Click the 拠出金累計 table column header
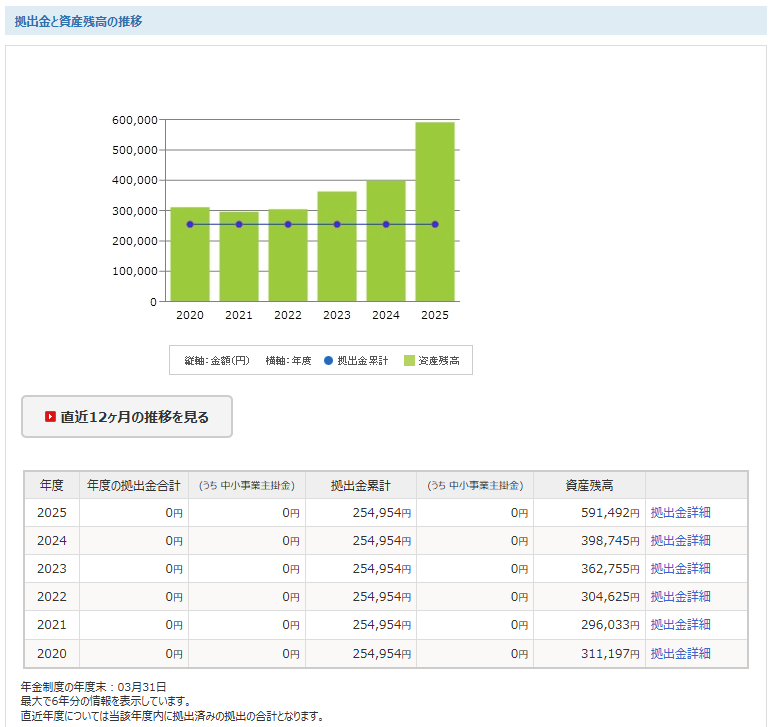This screenshot has height=727, width=770. point(361,485)
